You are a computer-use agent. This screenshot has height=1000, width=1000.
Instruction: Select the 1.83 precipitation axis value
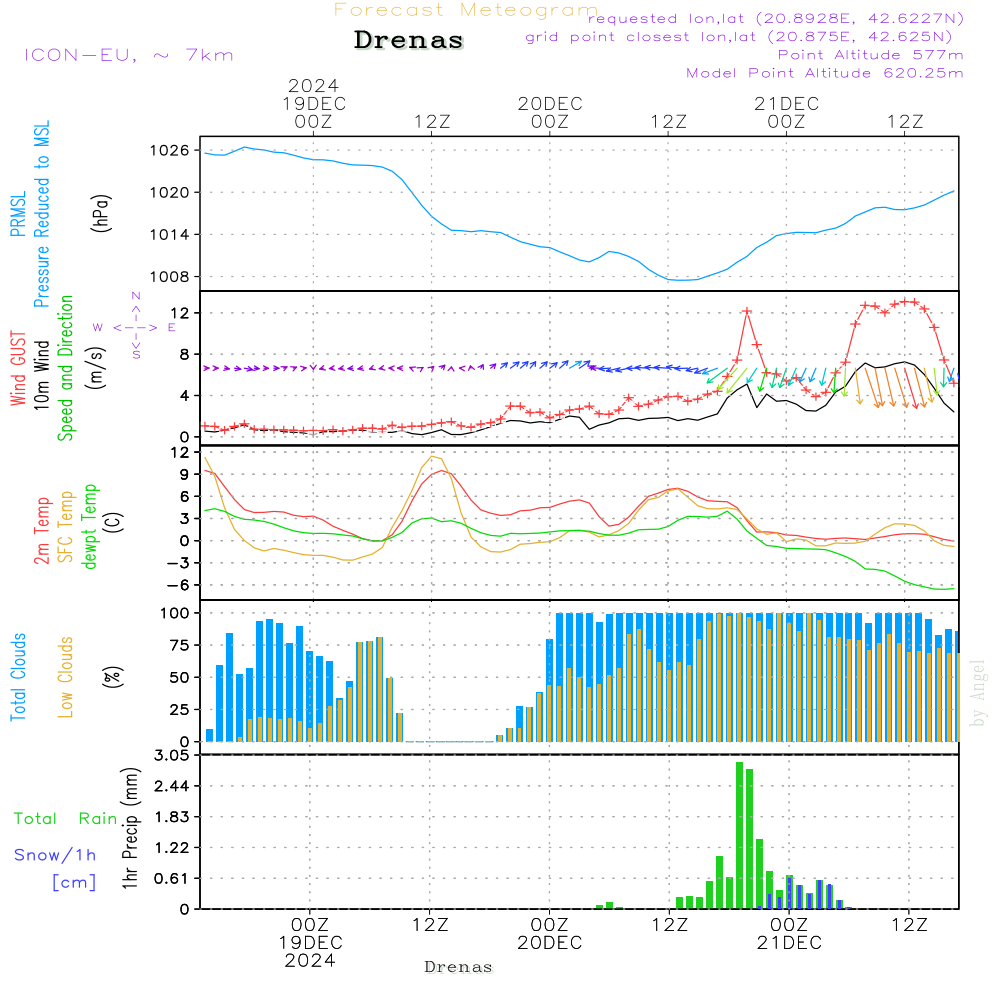click(172, 817)
